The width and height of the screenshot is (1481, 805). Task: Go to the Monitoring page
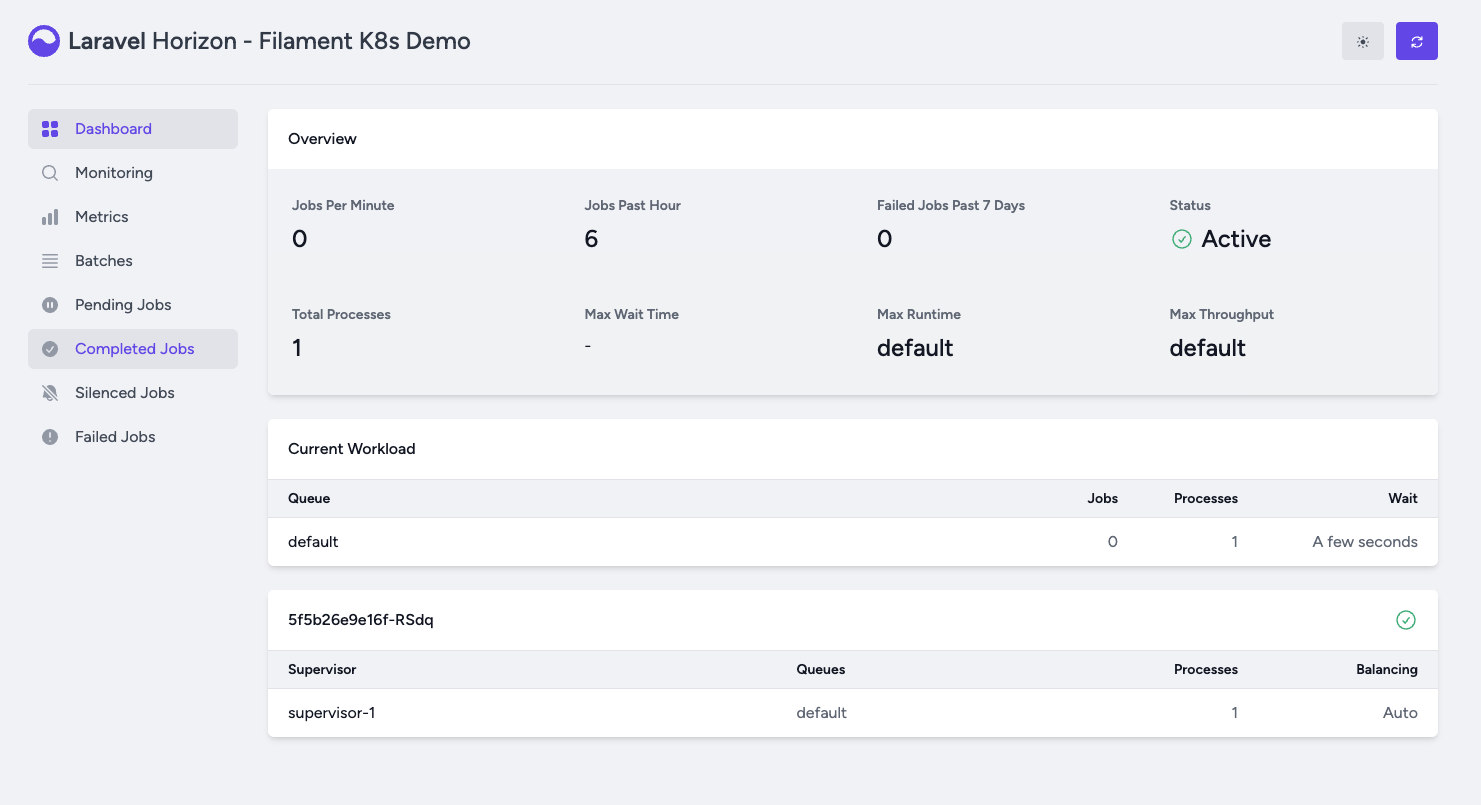[x=133, y=173]
